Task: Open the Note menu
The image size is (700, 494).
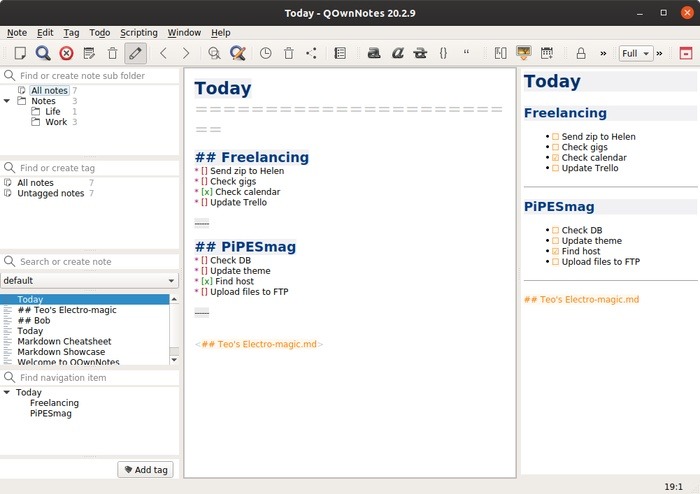Action: click(x=17, y=33)
